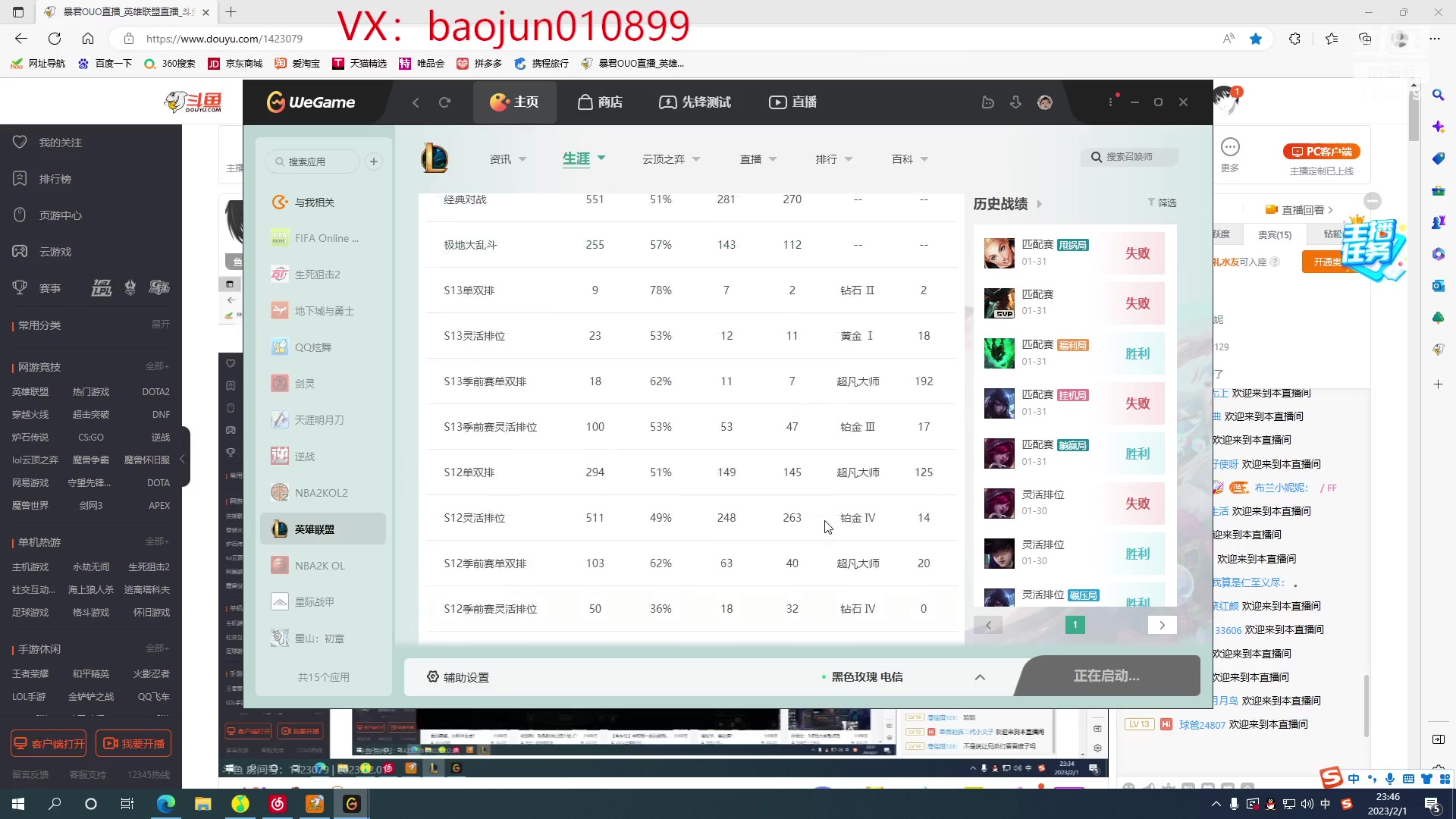Select 地下城与勇士 in game list
This screenshot has width=1456, height=819.
[x=322, y=311]
